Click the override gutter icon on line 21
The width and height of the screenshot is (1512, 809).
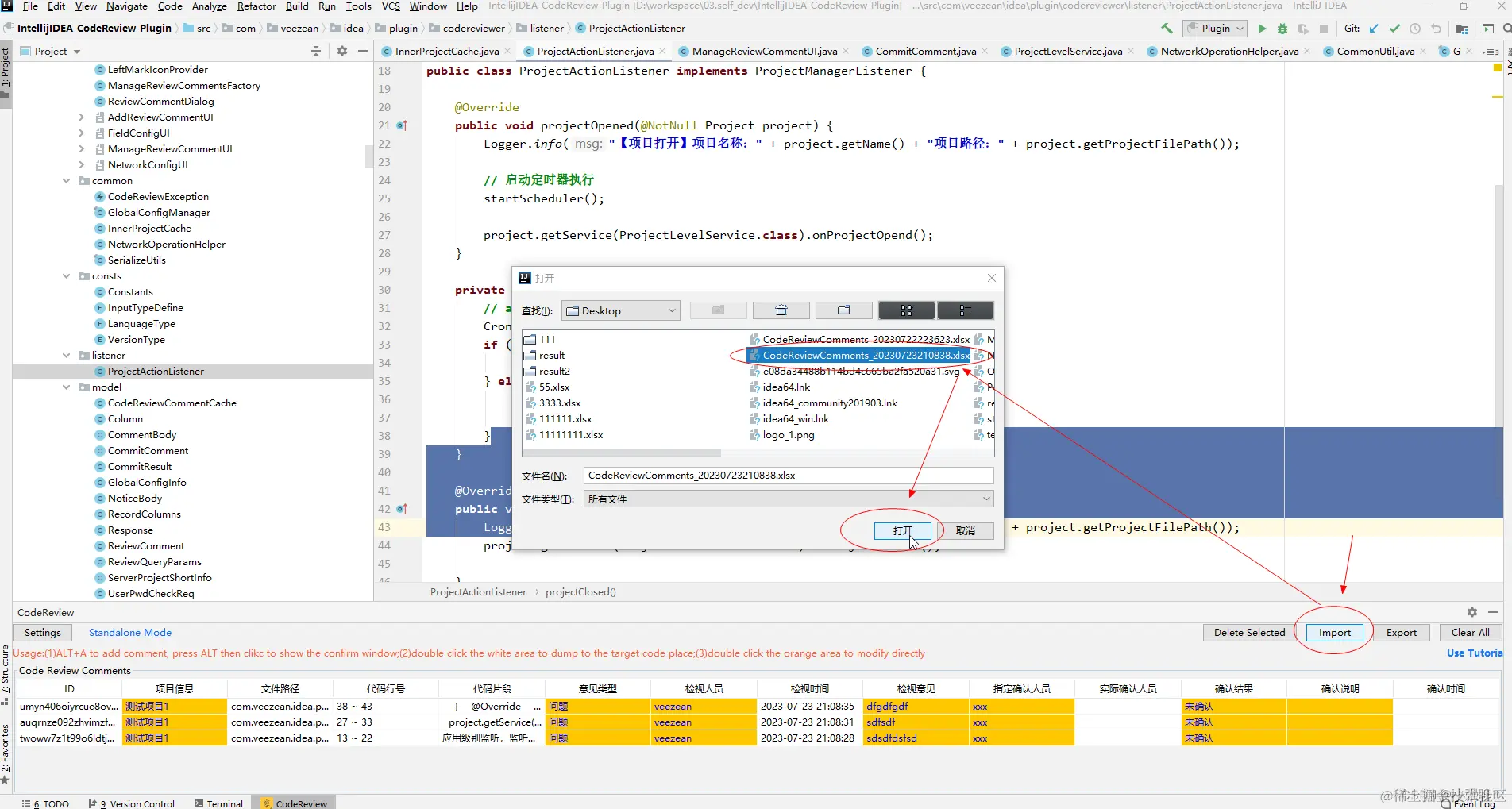point(402,125)
